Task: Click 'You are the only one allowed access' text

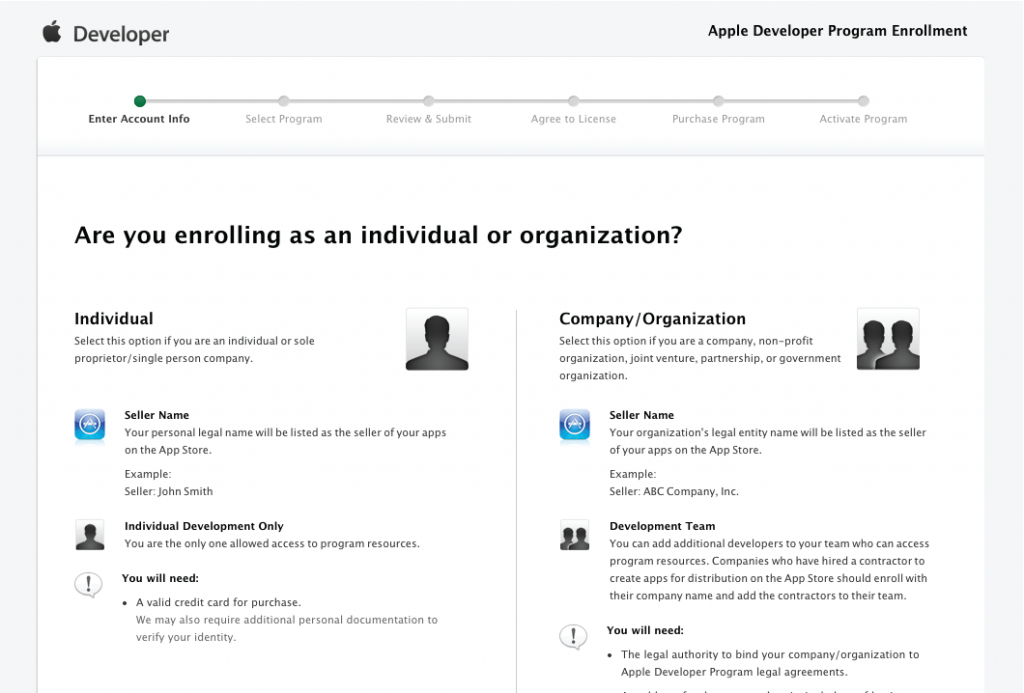Action: [272, 543]
